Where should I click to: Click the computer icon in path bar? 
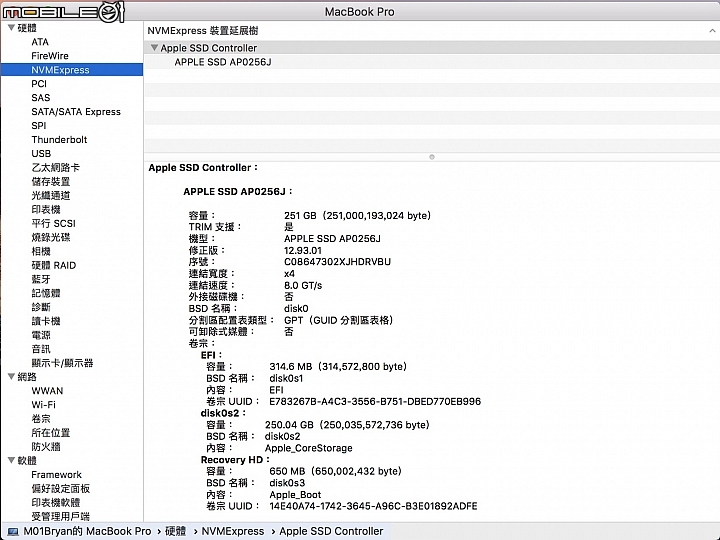[13, 532]
